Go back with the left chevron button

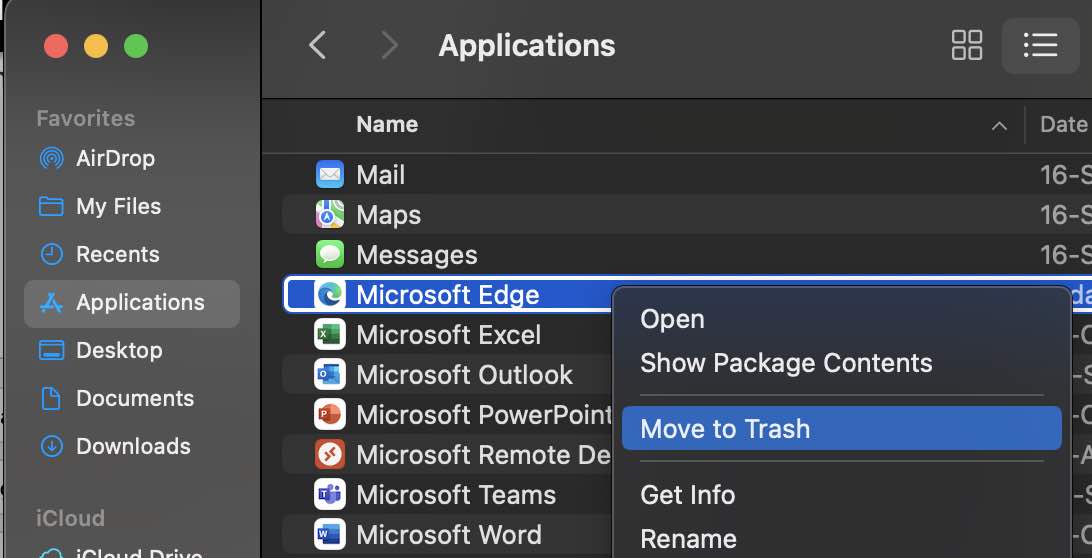point(318,45)
